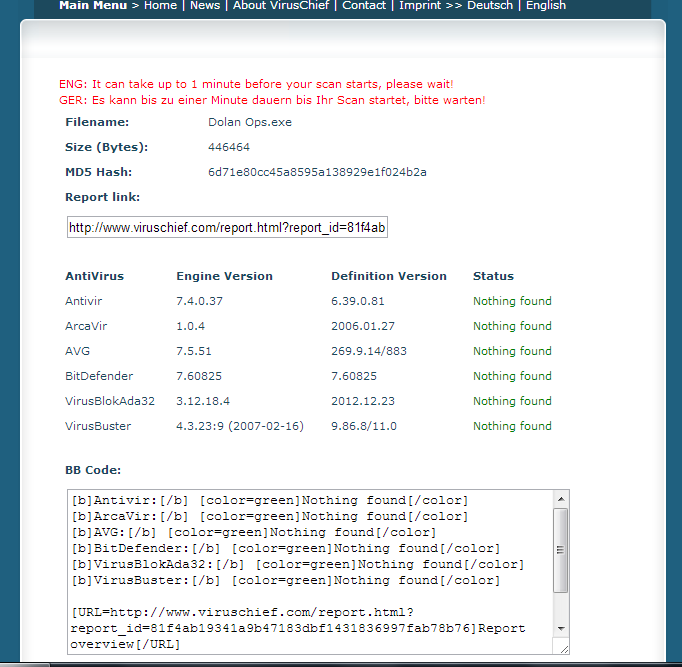Click engine version 7.5.51

tap(194, 351)
